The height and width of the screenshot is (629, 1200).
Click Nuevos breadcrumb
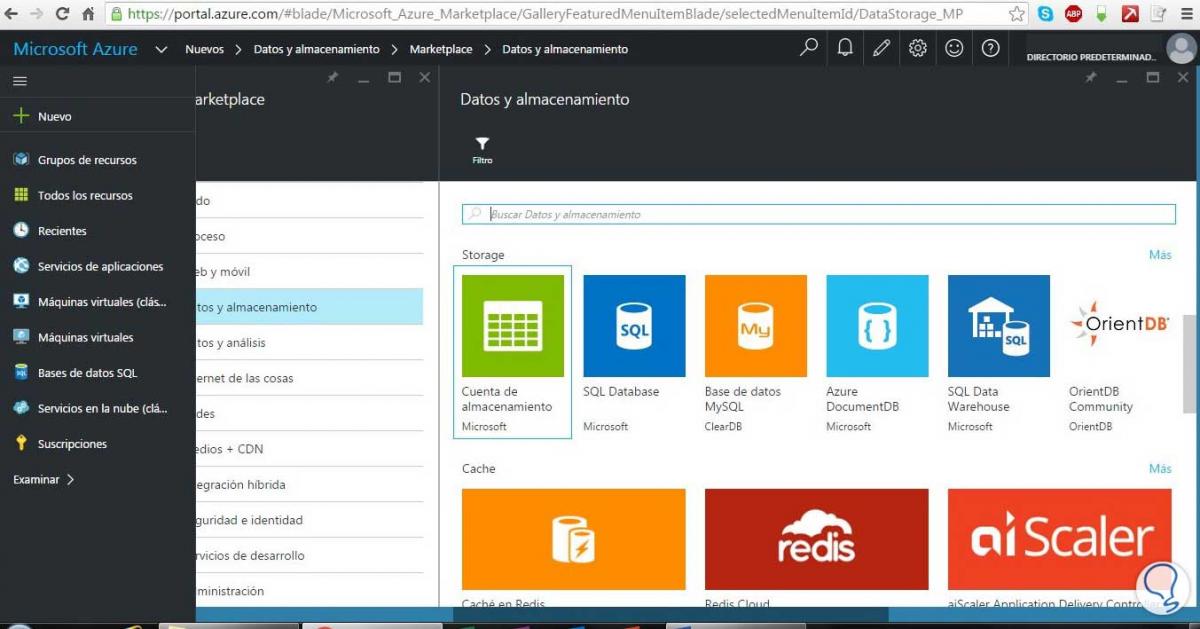coord(205,49)
